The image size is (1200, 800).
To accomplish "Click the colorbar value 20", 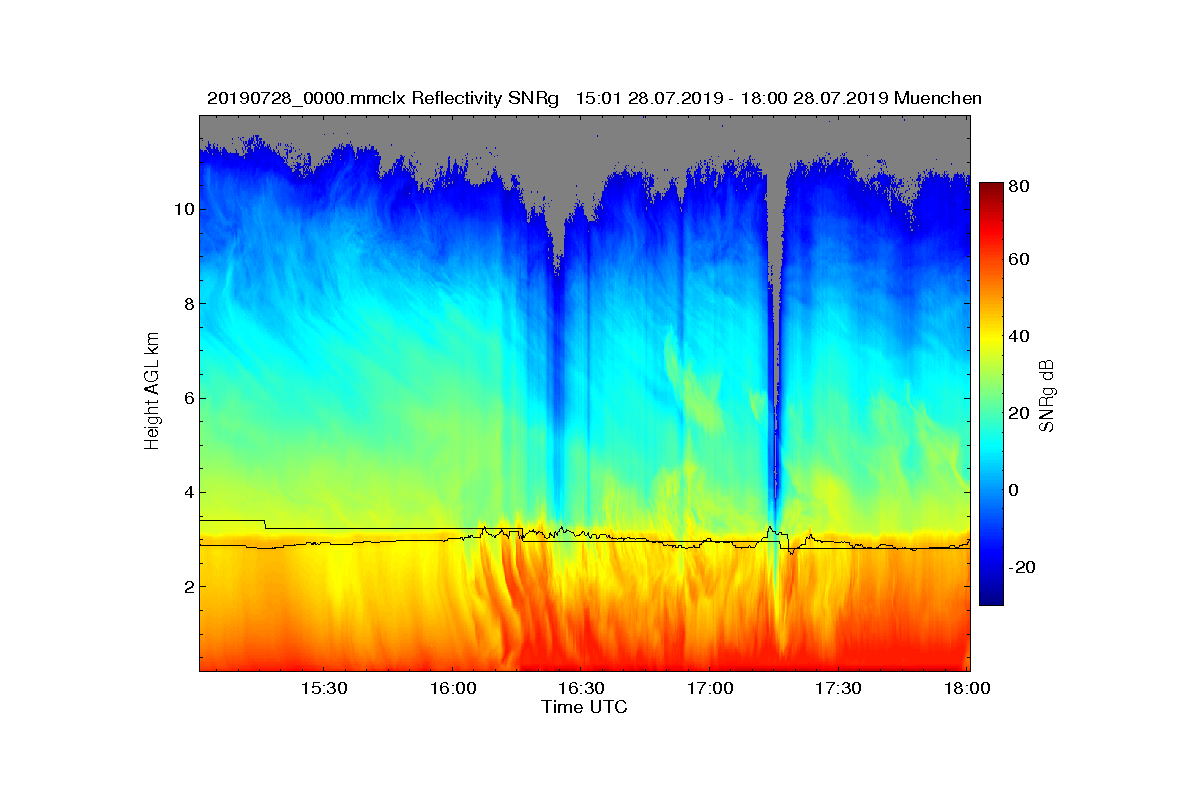I will pyautogui.click(x=1020, y=413).
